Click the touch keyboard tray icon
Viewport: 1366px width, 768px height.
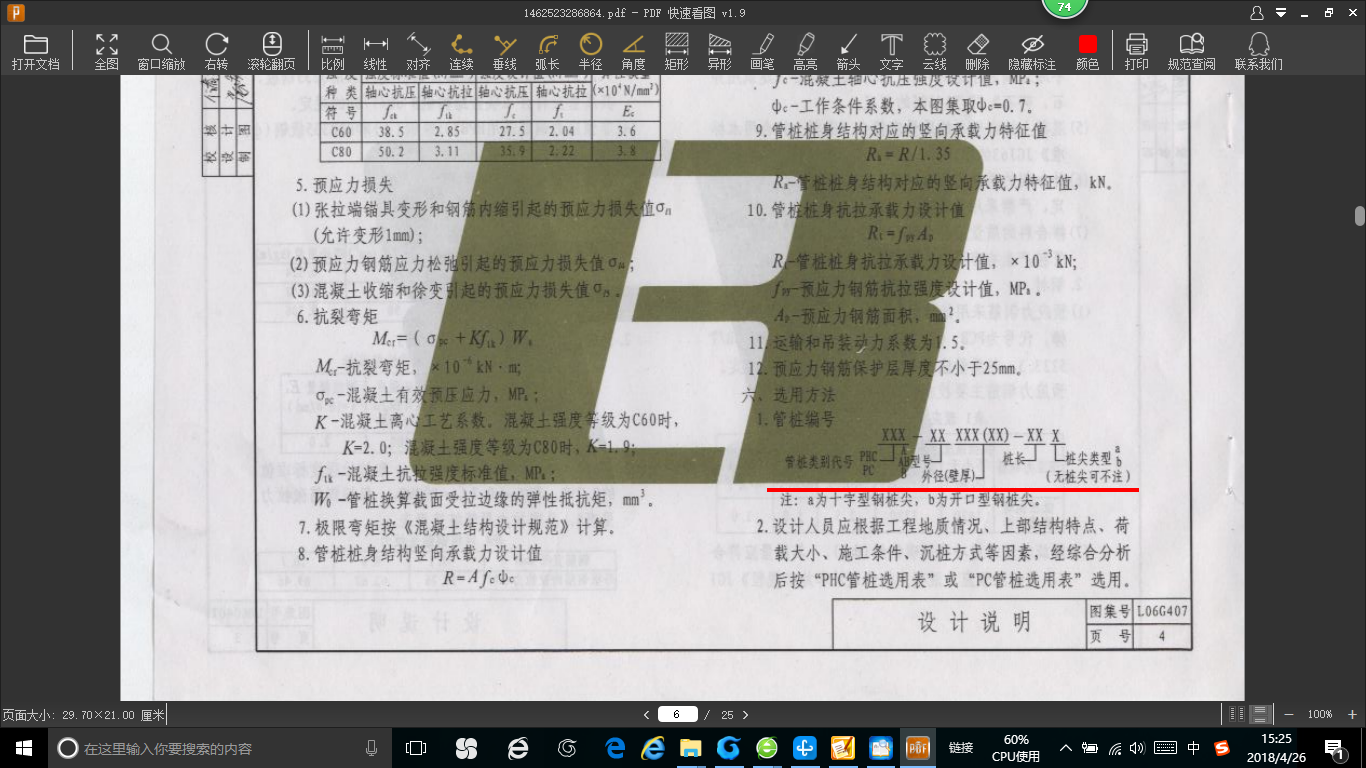click(1165, 748)
